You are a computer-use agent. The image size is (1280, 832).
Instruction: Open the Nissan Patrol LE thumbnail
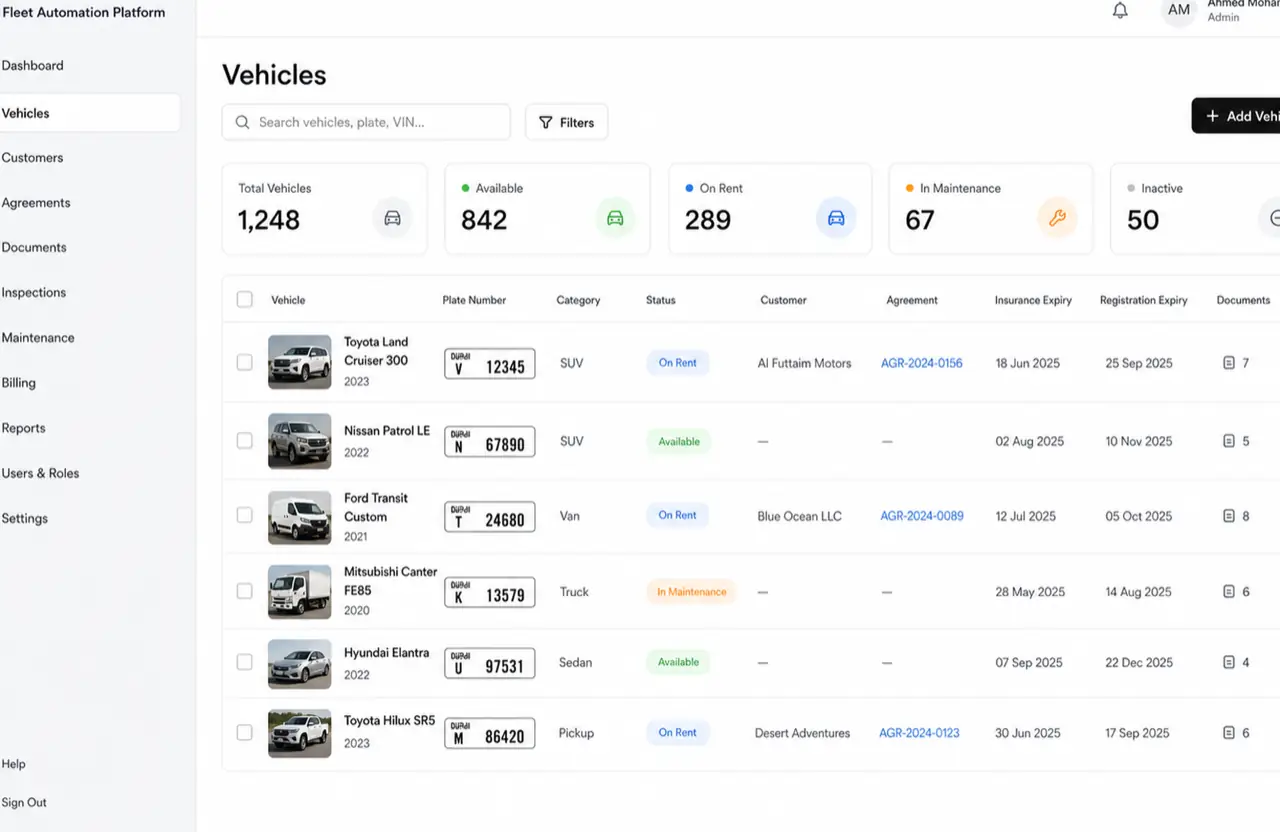pos(299,441)
